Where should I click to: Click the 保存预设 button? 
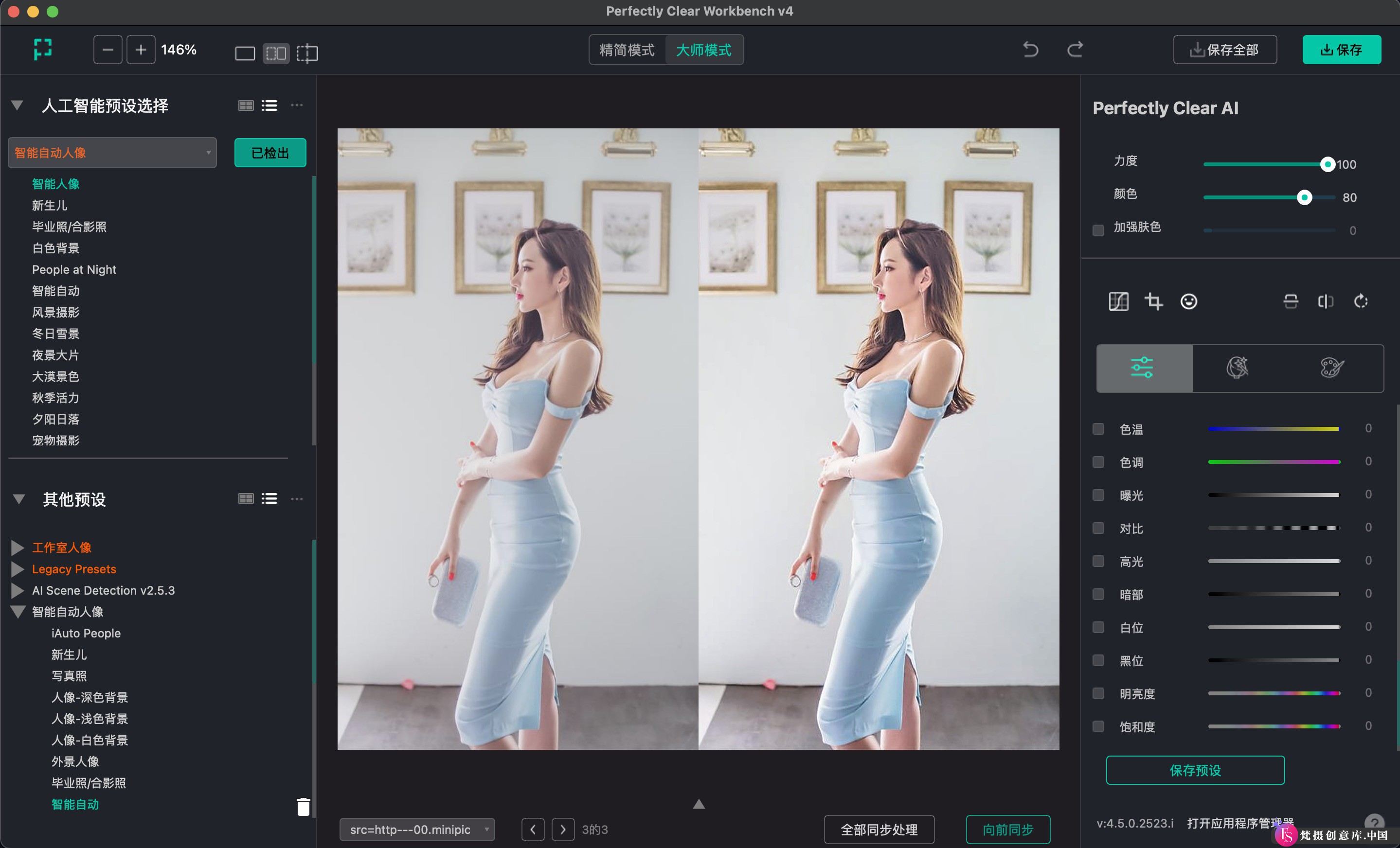[x=1197, y=770]
